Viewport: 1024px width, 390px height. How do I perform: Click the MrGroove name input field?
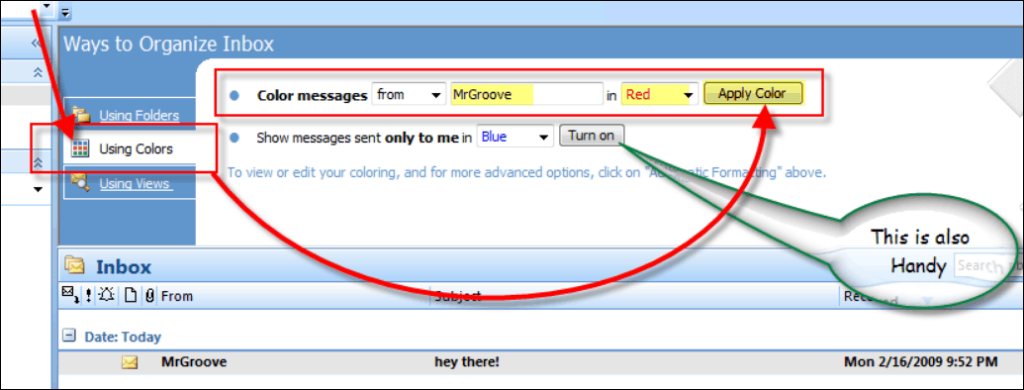[x=526, y=95]
